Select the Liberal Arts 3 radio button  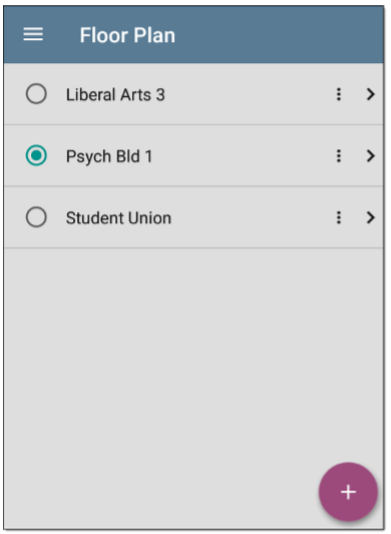pos(36,94)
